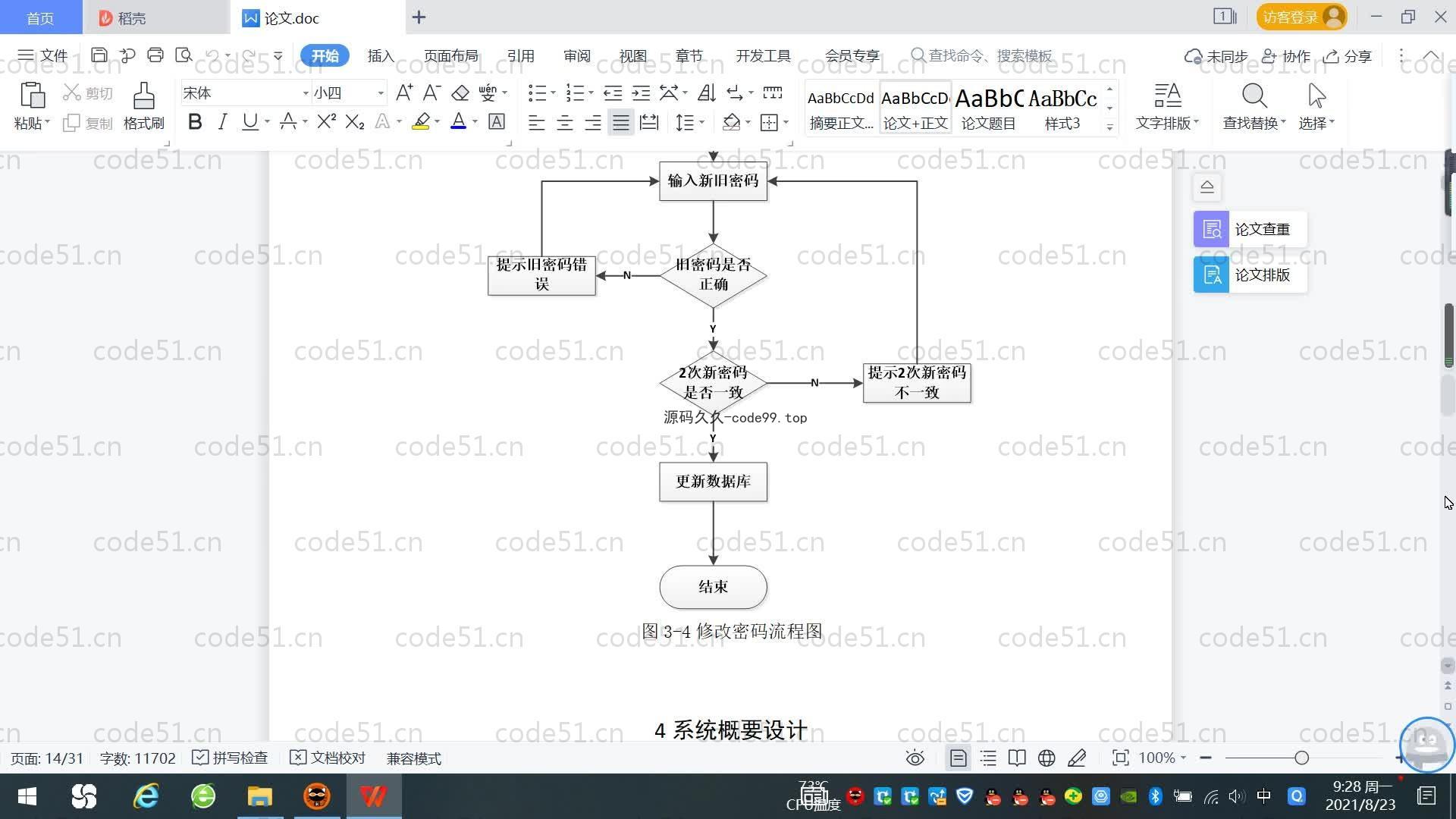Click the Save document icon

tap(99, 55)
